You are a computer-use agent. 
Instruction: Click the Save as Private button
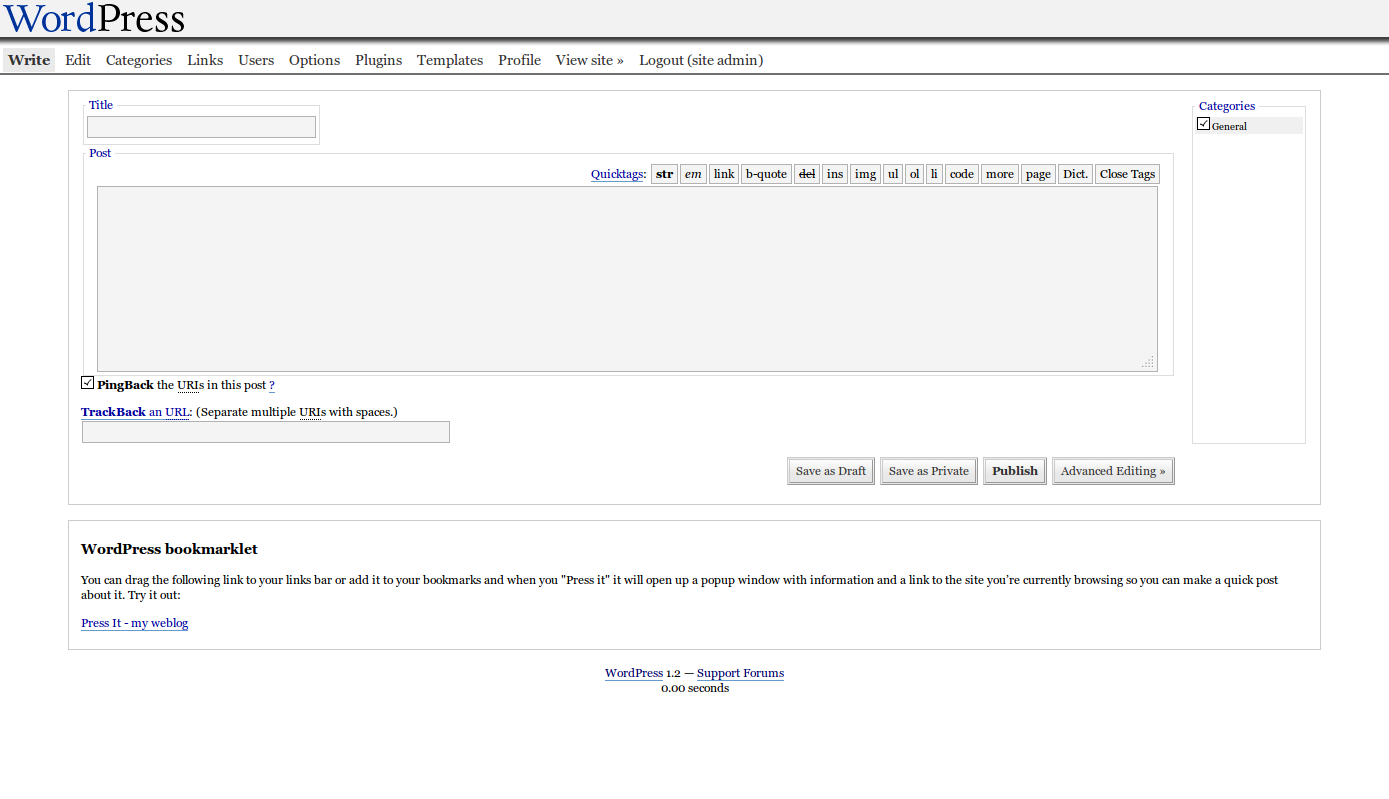(x=929, y=471)
